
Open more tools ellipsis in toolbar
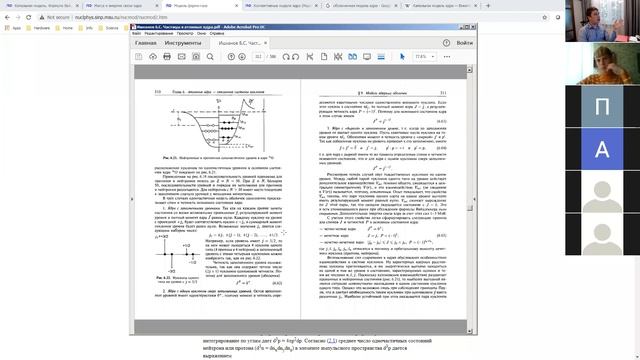point(447,57)
